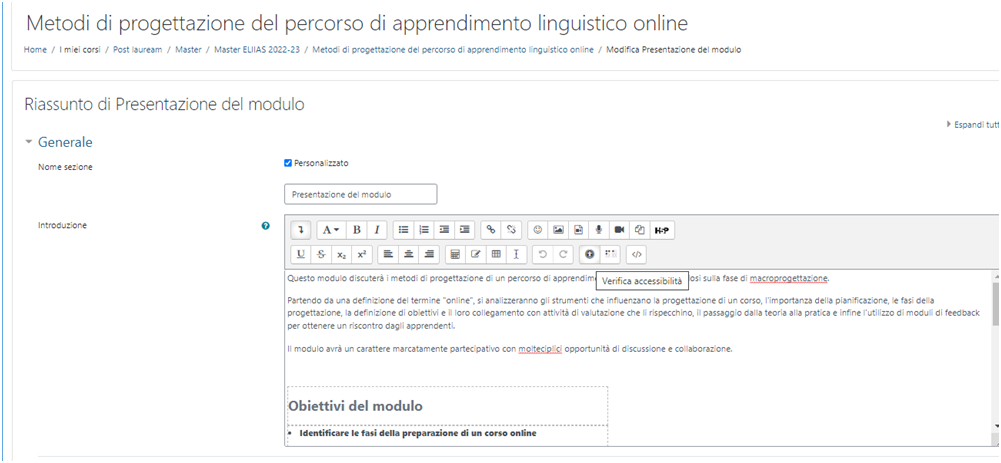Uncheck the Personalizzato checkbox
The height and width of the screenshot is (463, 1001).
coord(288,163)
